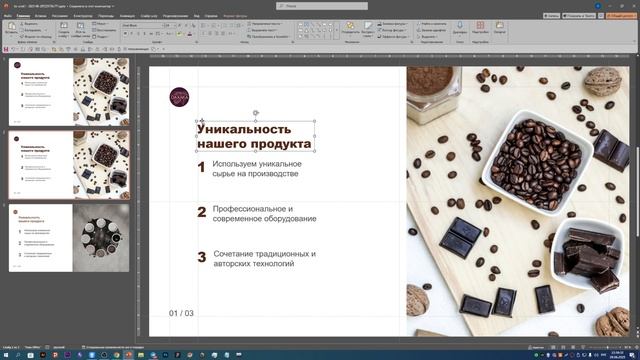Click the text 'Используем уникальное сырье на производстве'
Screen dimensions: 640x360
pos(257,169)
